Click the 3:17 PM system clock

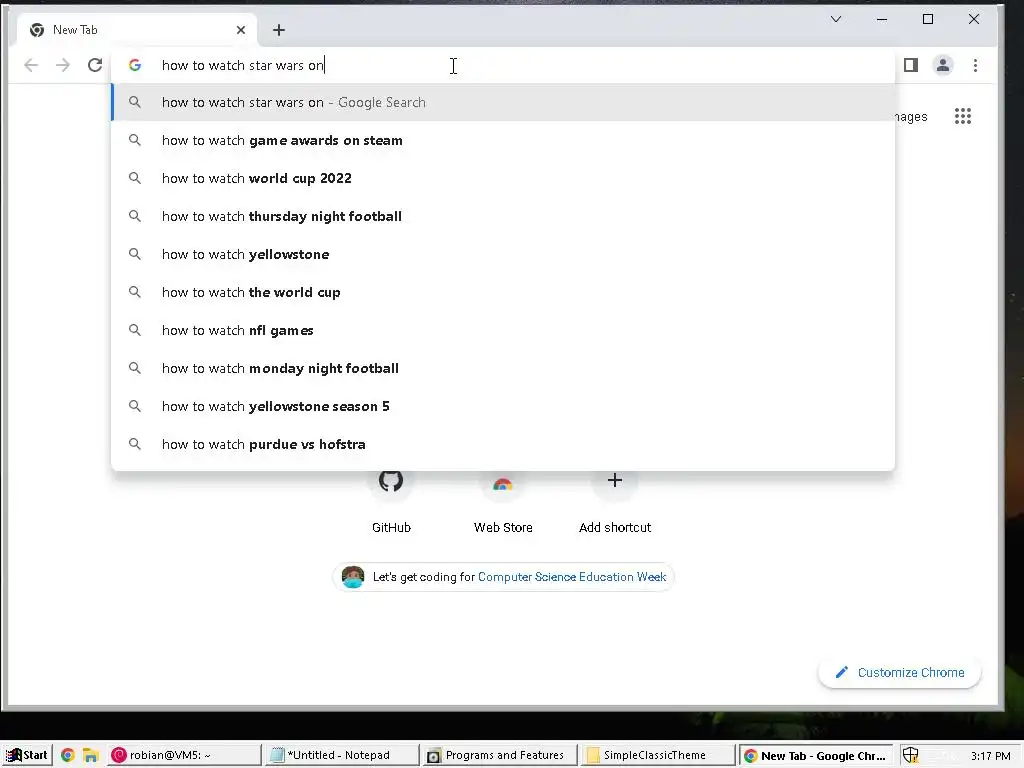991,756
